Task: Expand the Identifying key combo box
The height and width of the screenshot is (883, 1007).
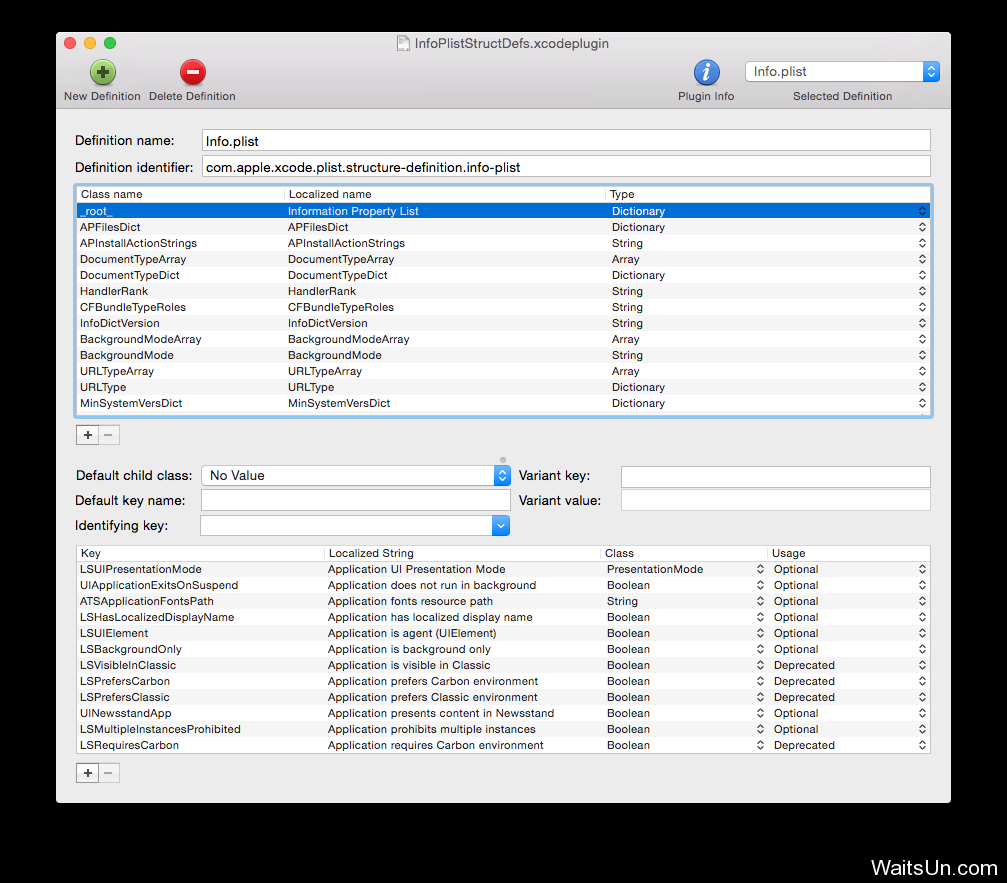Action: [501, 526]
